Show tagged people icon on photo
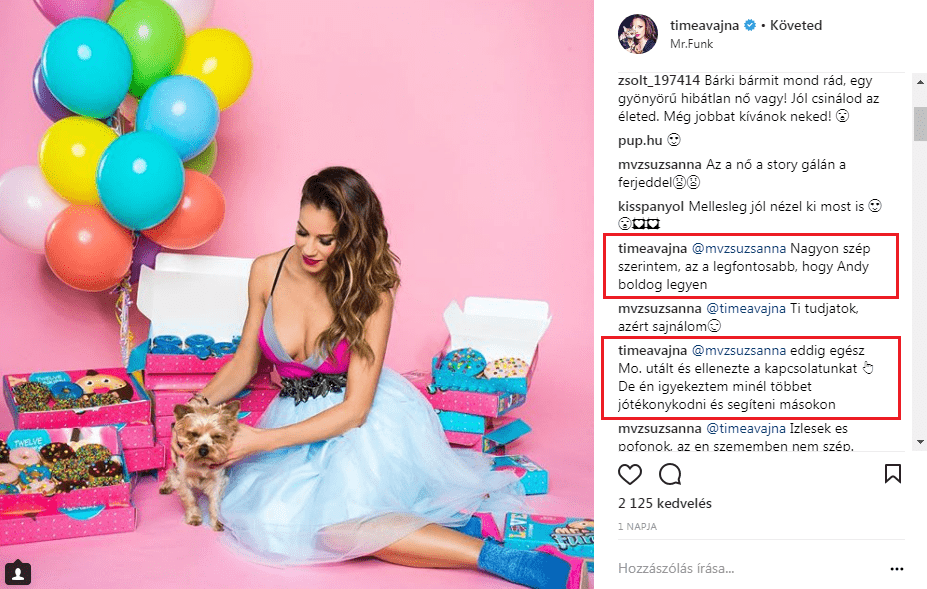Screen dimensions: 927x589 18,573
